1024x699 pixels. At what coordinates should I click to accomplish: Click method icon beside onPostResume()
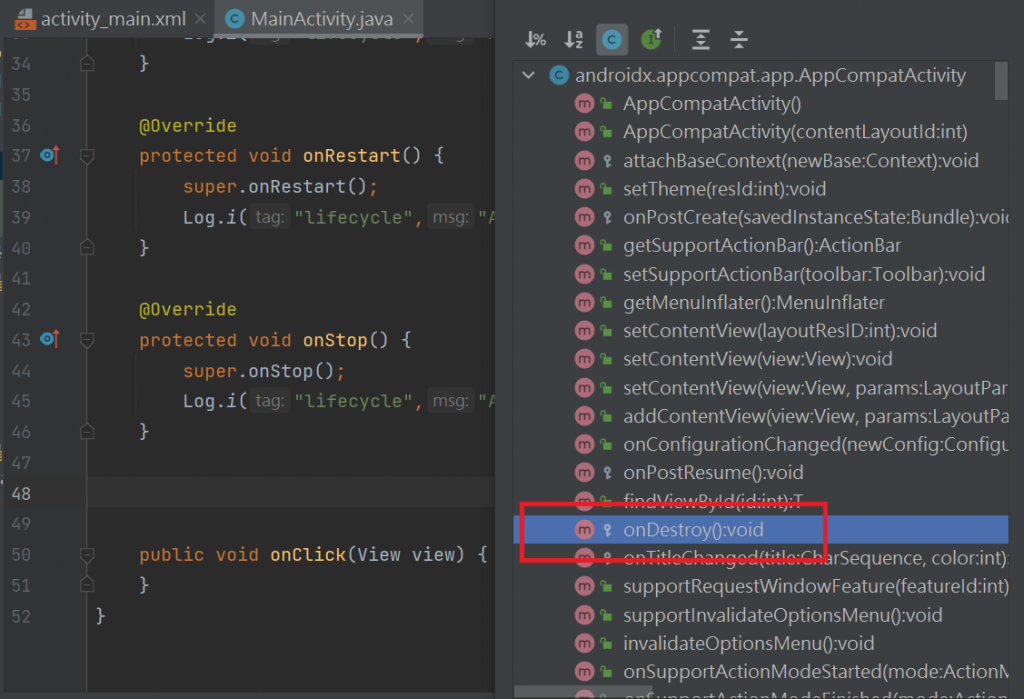[584, 472]
